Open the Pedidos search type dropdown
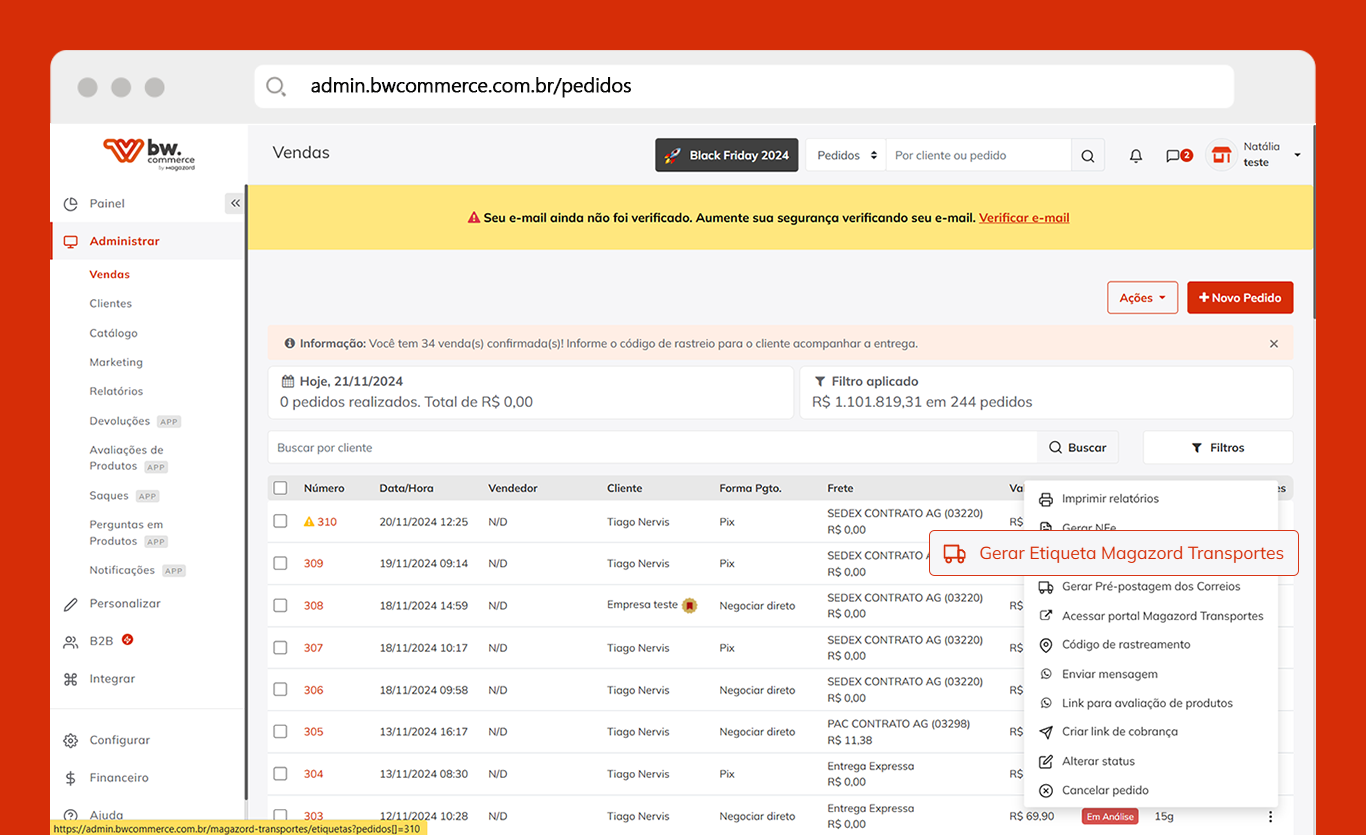Screen dimensions: 1366x835 (846, 155)
